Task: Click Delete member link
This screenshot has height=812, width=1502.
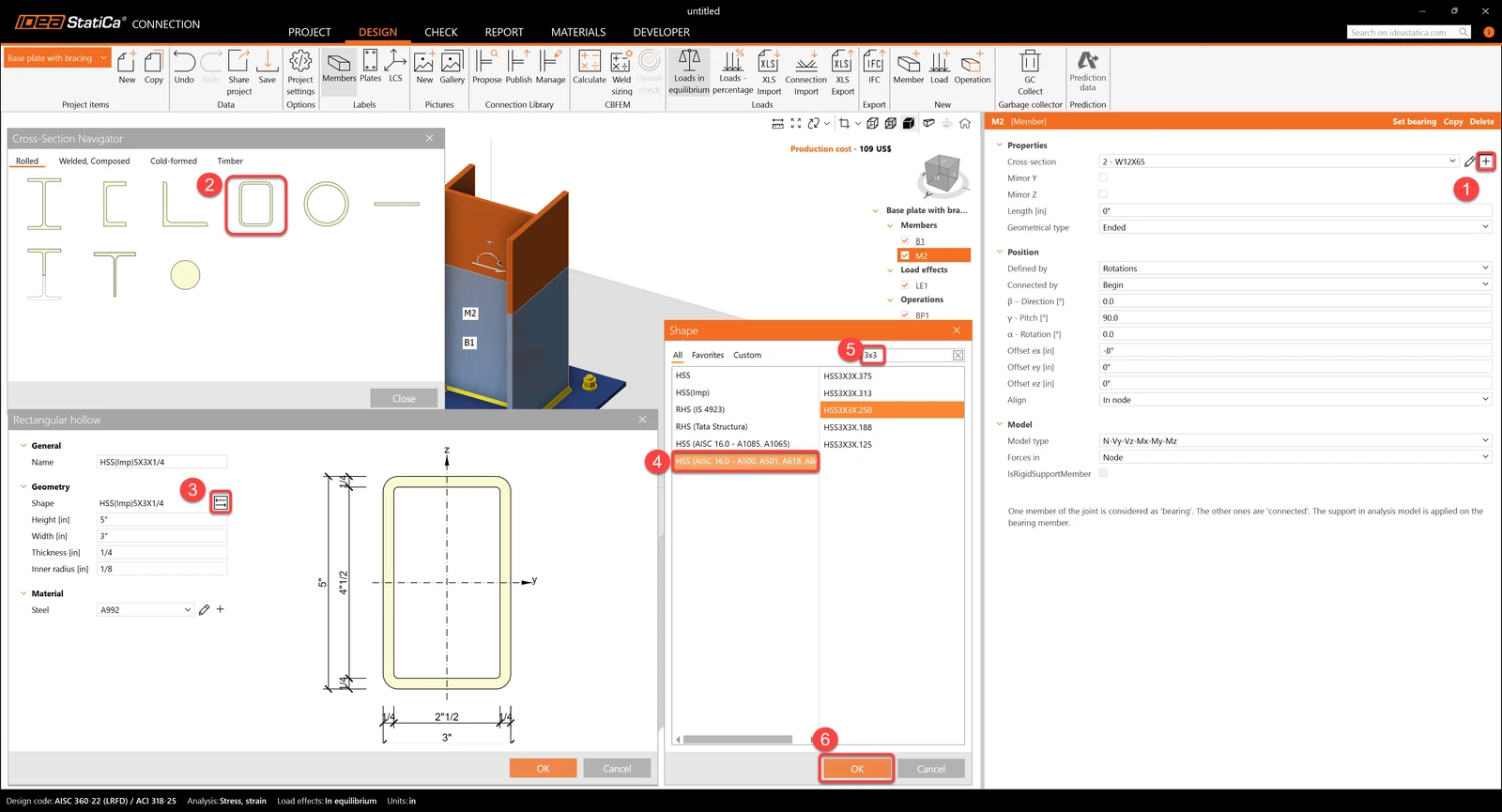Action: click(x=1482, y=122)
